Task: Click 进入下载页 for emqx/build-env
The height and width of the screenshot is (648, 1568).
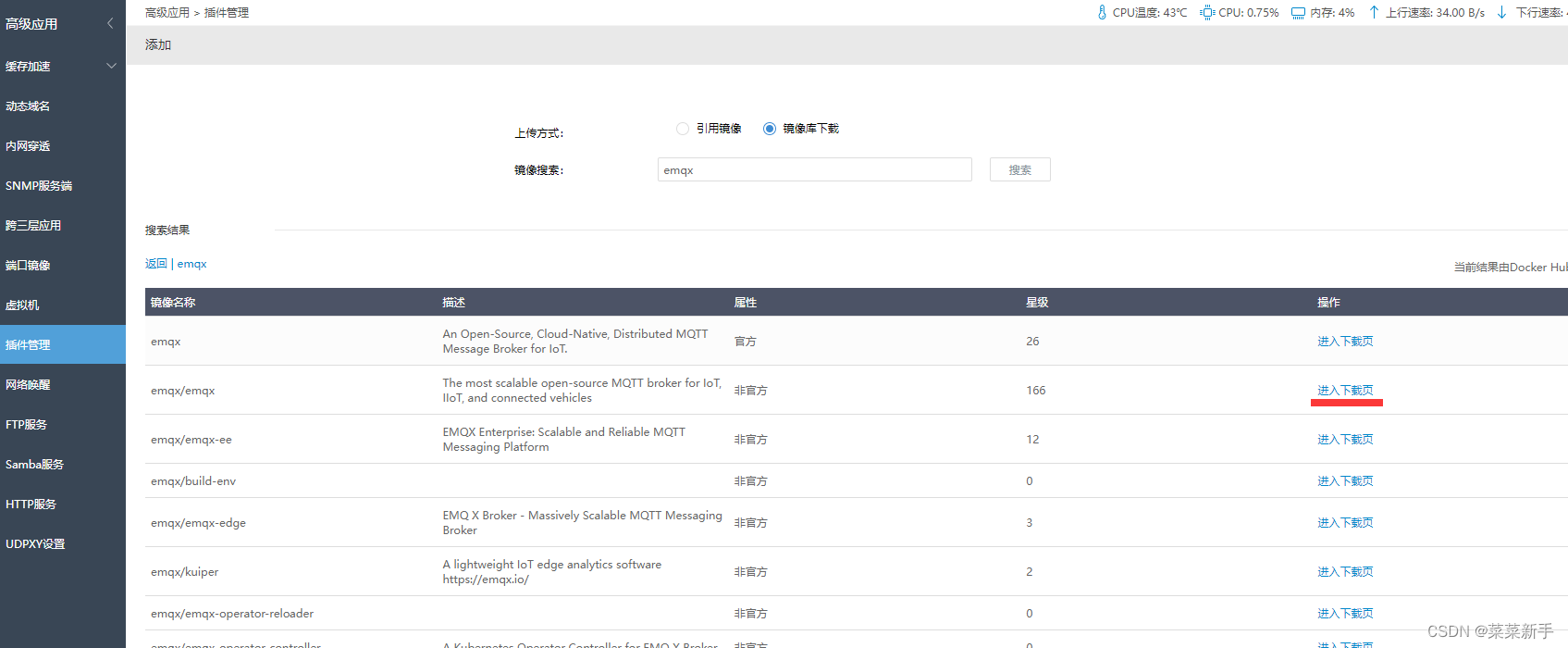Action: coord(1345,481)
